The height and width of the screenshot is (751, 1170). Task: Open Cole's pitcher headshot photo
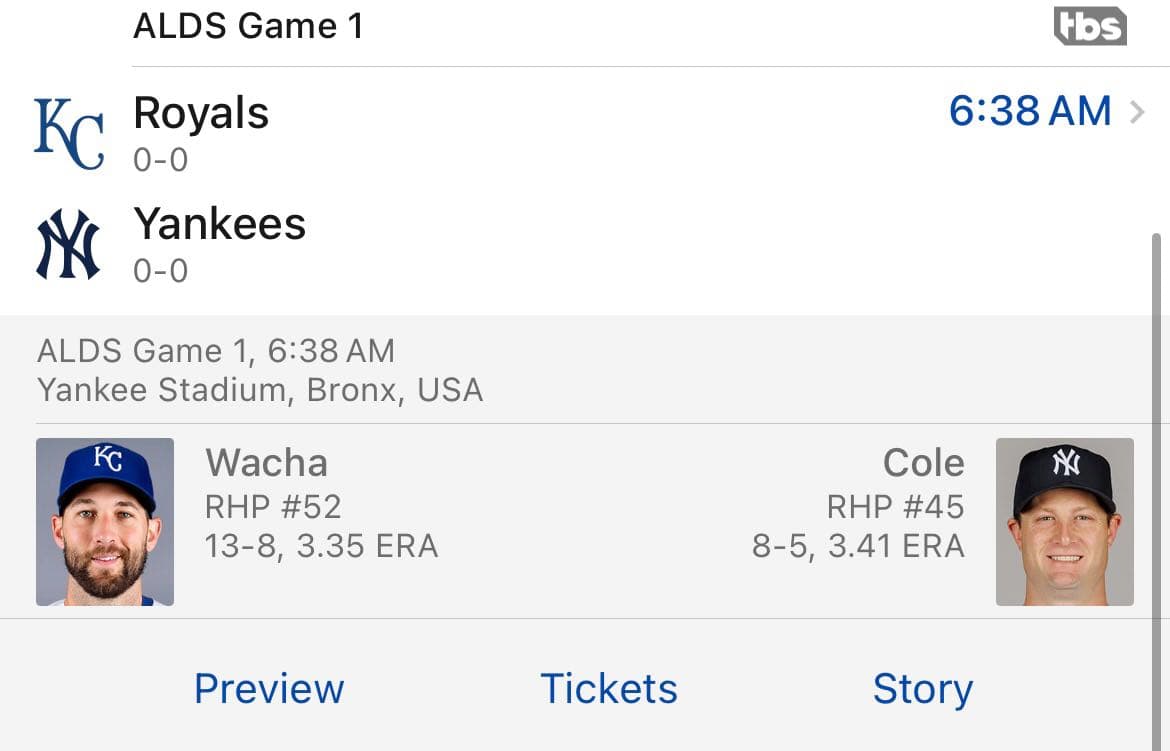click(1064, 521)
